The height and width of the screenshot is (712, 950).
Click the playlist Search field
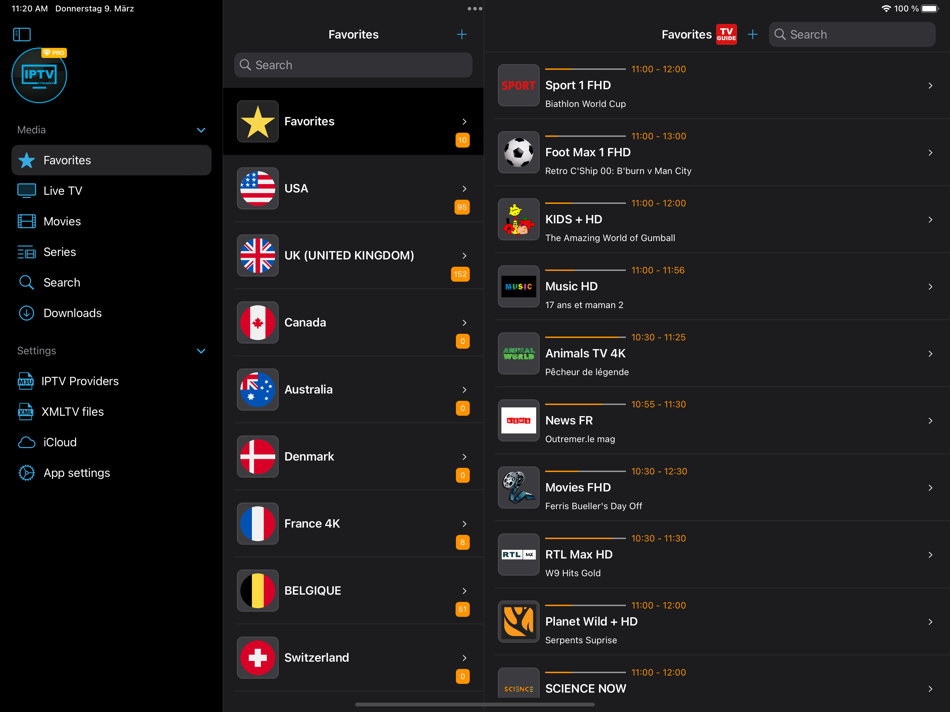(353, 65)
